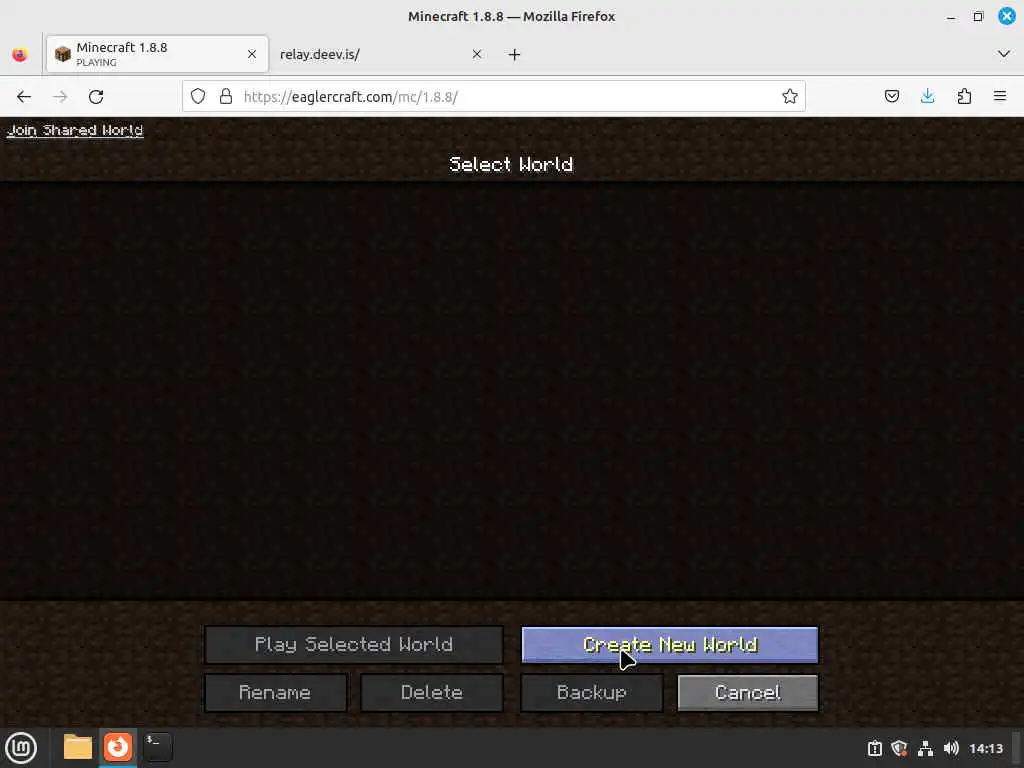Click the Backup world button
1024x768 pixels.
click(592, 692)
